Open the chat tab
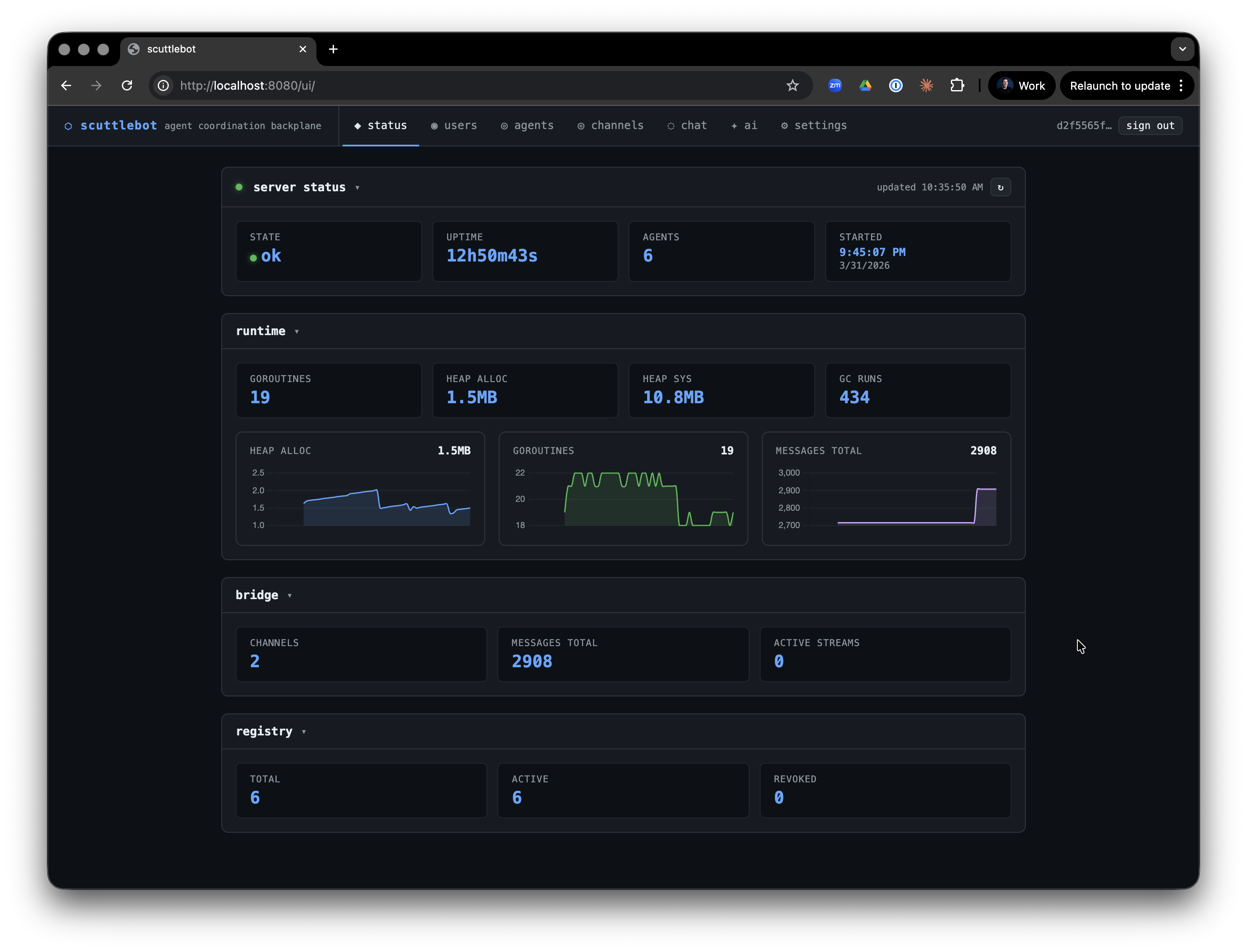Viewport: 1247px width, 952px height. pos(687,125)
